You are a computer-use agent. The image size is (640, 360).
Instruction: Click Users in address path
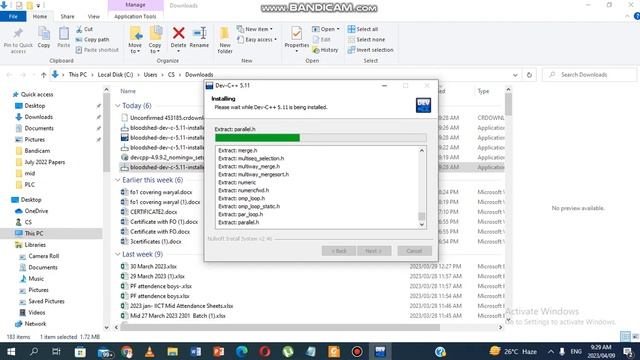click(150, 75)
